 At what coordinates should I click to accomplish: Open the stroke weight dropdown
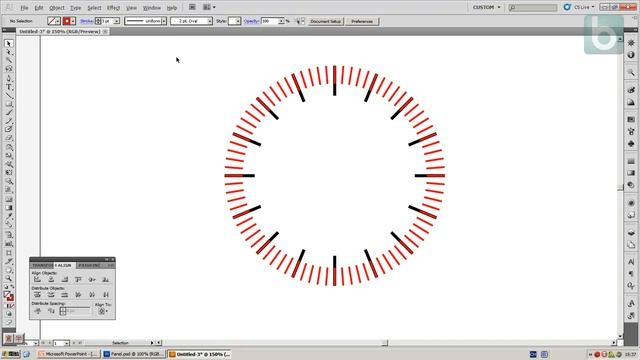[116, 21]
